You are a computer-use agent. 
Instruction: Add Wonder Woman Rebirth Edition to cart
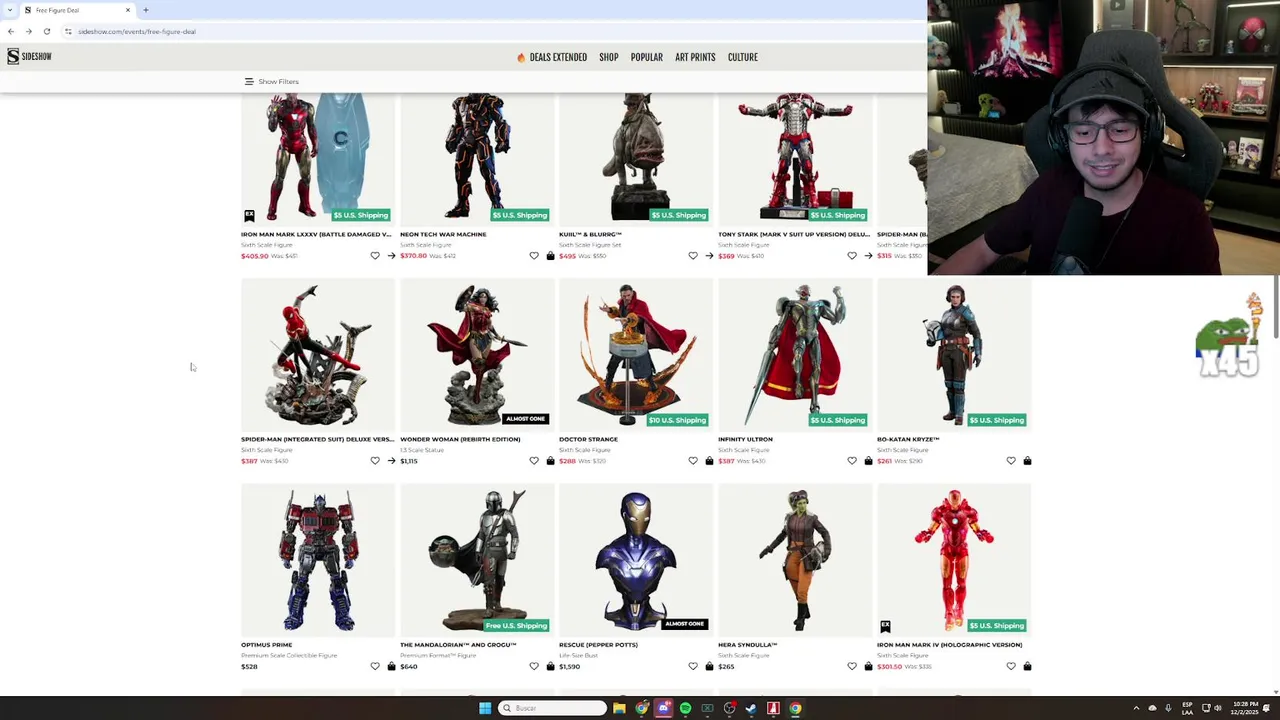[x=550, y=461]
